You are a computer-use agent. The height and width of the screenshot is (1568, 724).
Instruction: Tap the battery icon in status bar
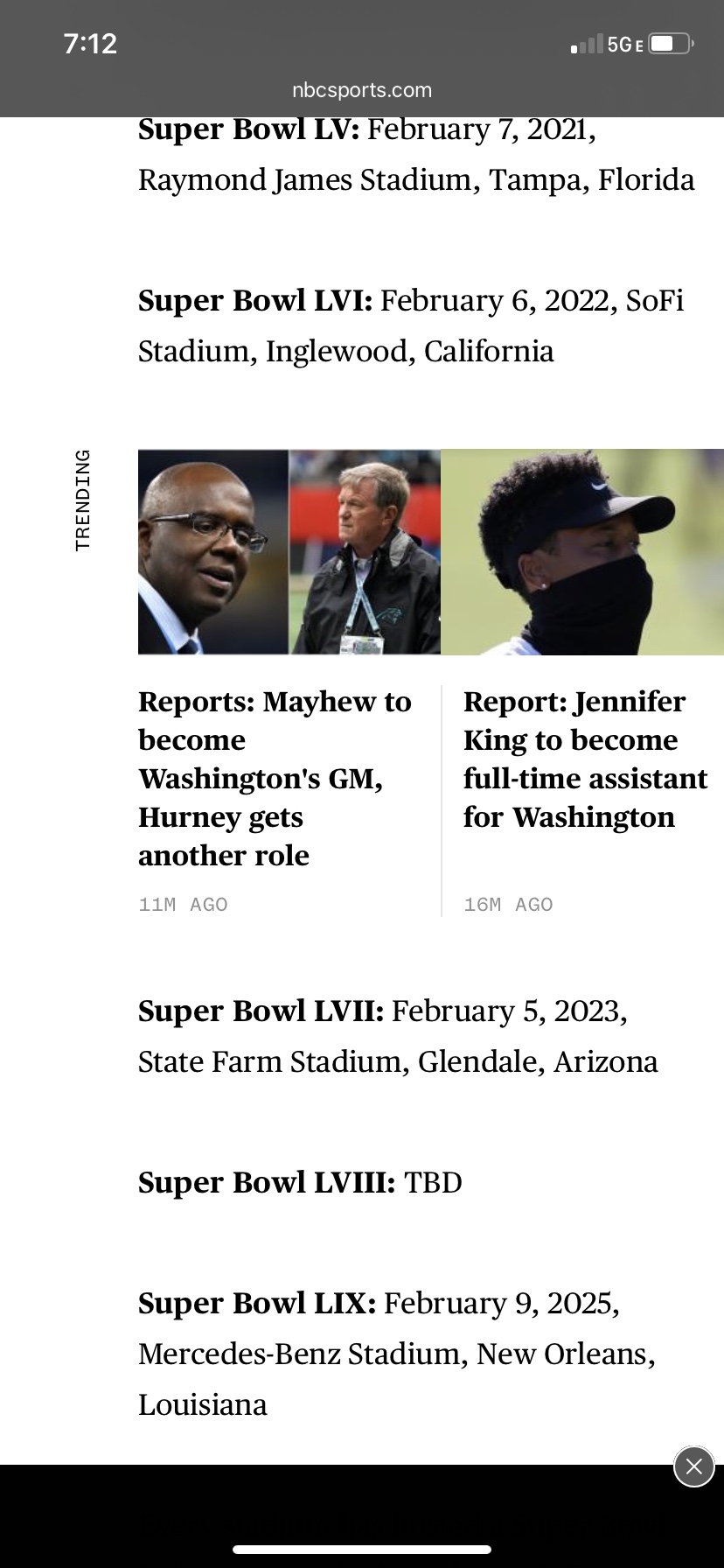[x=671, y=44]
